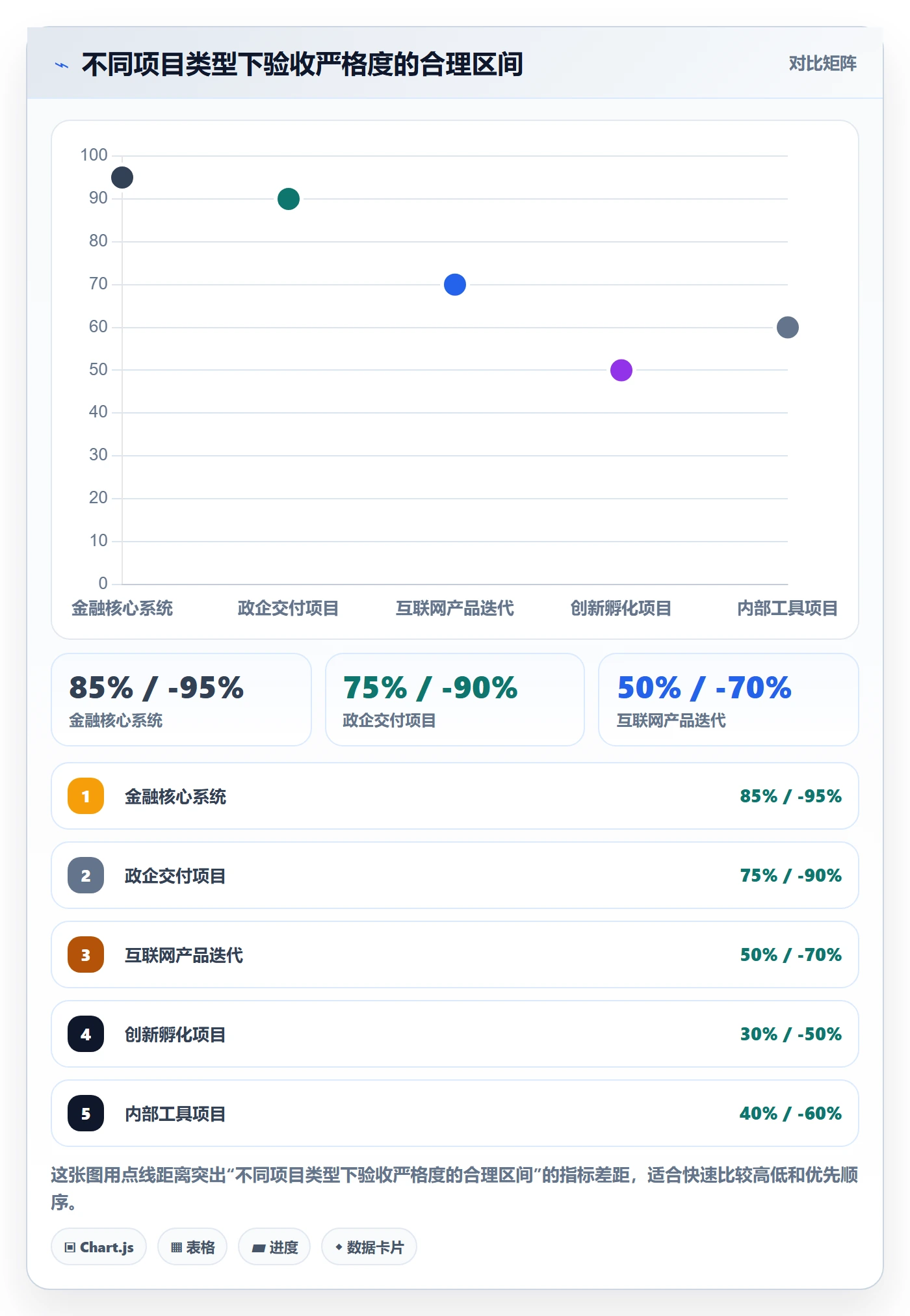Click the 数据卡片 tag
The height and width of the screenshot is (1316, 910).
point(369,1247)
